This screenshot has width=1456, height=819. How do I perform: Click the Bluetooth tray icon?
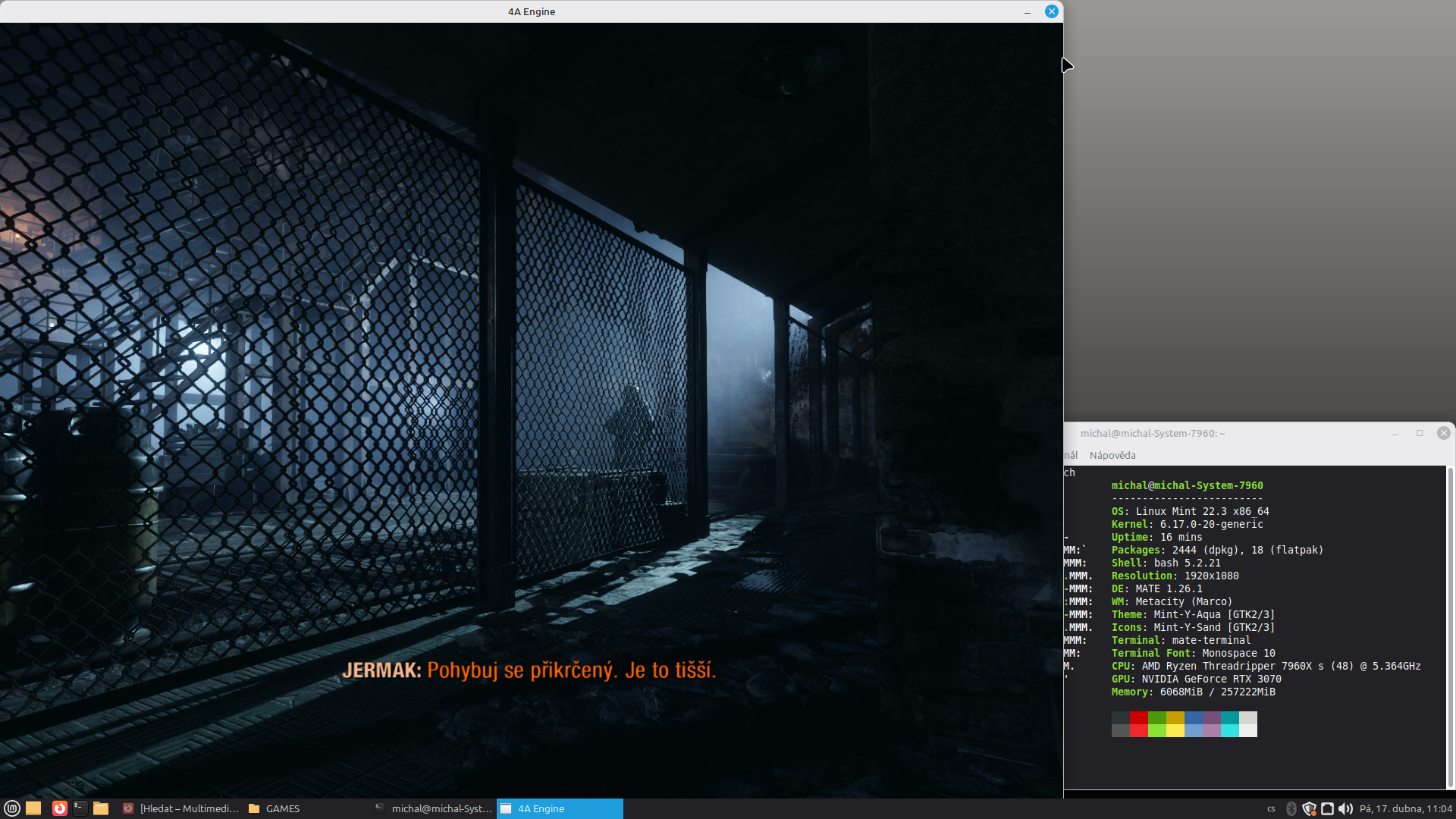coord(1291,808)
